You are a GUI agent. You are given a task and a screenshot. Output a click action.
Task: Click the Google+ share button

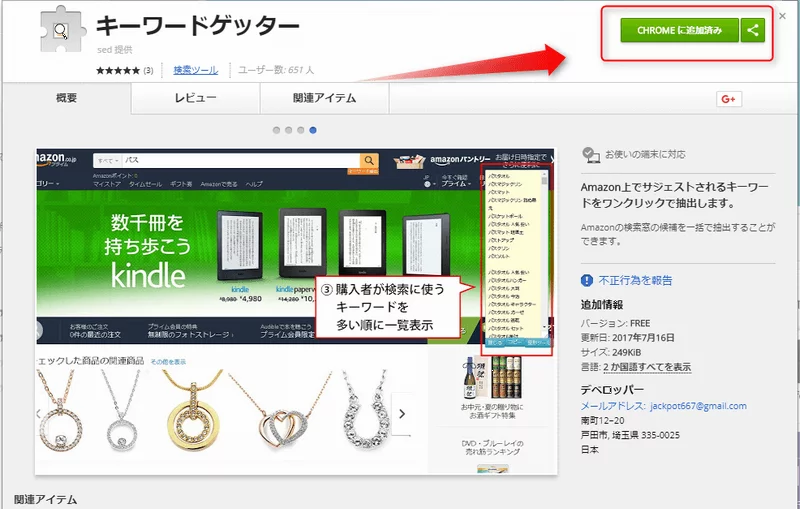click(x=727, y=98)
